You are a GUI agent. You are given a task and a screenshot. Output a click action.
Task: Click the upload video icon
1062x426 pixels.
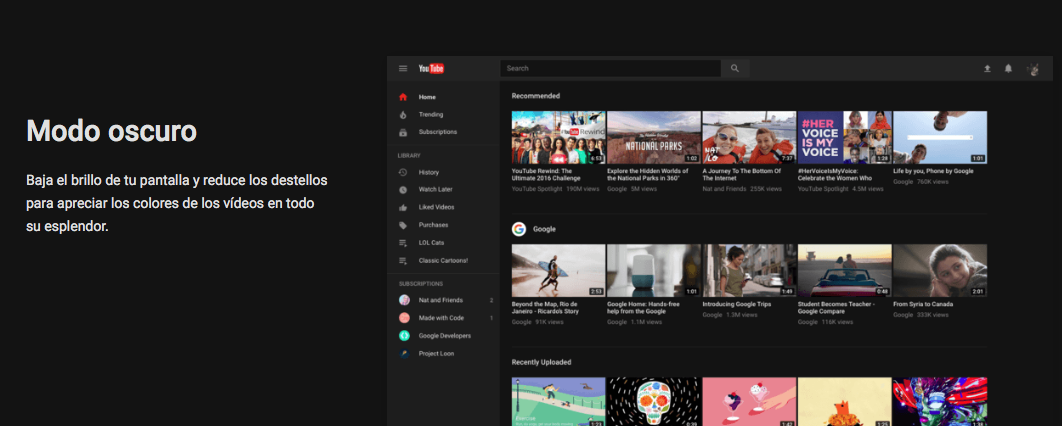pyautogui.click(x=987, y=68)
